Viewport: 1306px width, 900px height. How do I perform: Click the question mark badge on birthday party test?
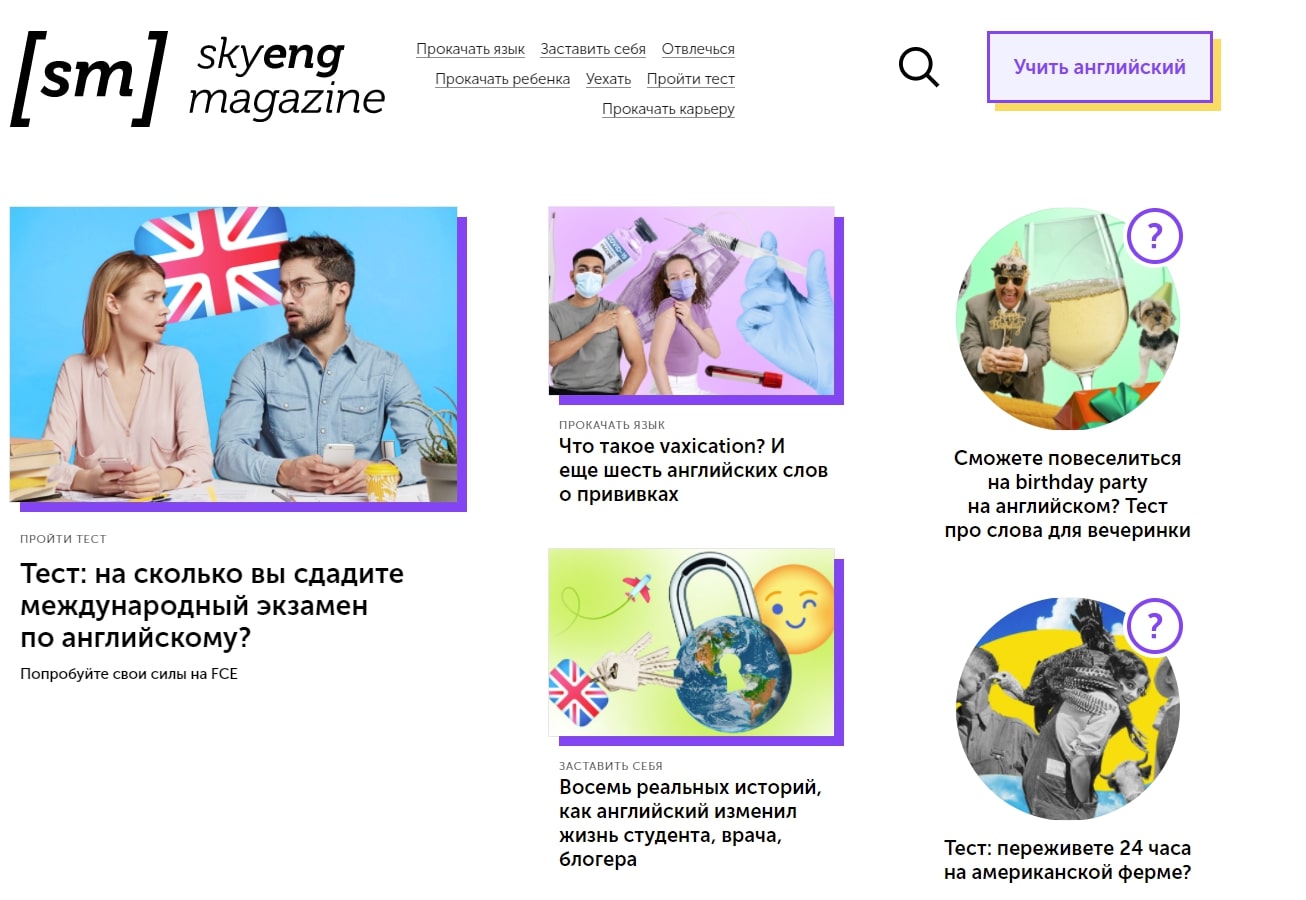click(x=1154, y=237)
